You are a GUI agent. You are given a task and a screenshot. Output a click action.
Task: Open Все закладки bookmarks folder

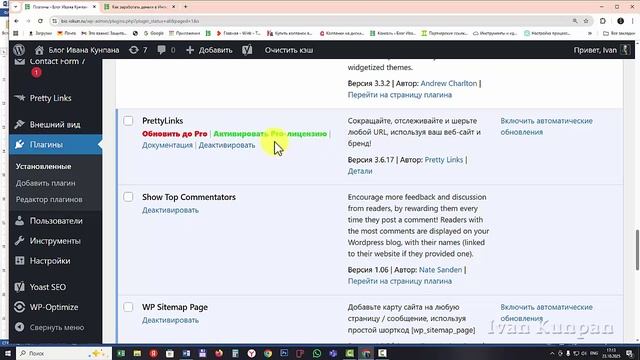click(618, 33)
